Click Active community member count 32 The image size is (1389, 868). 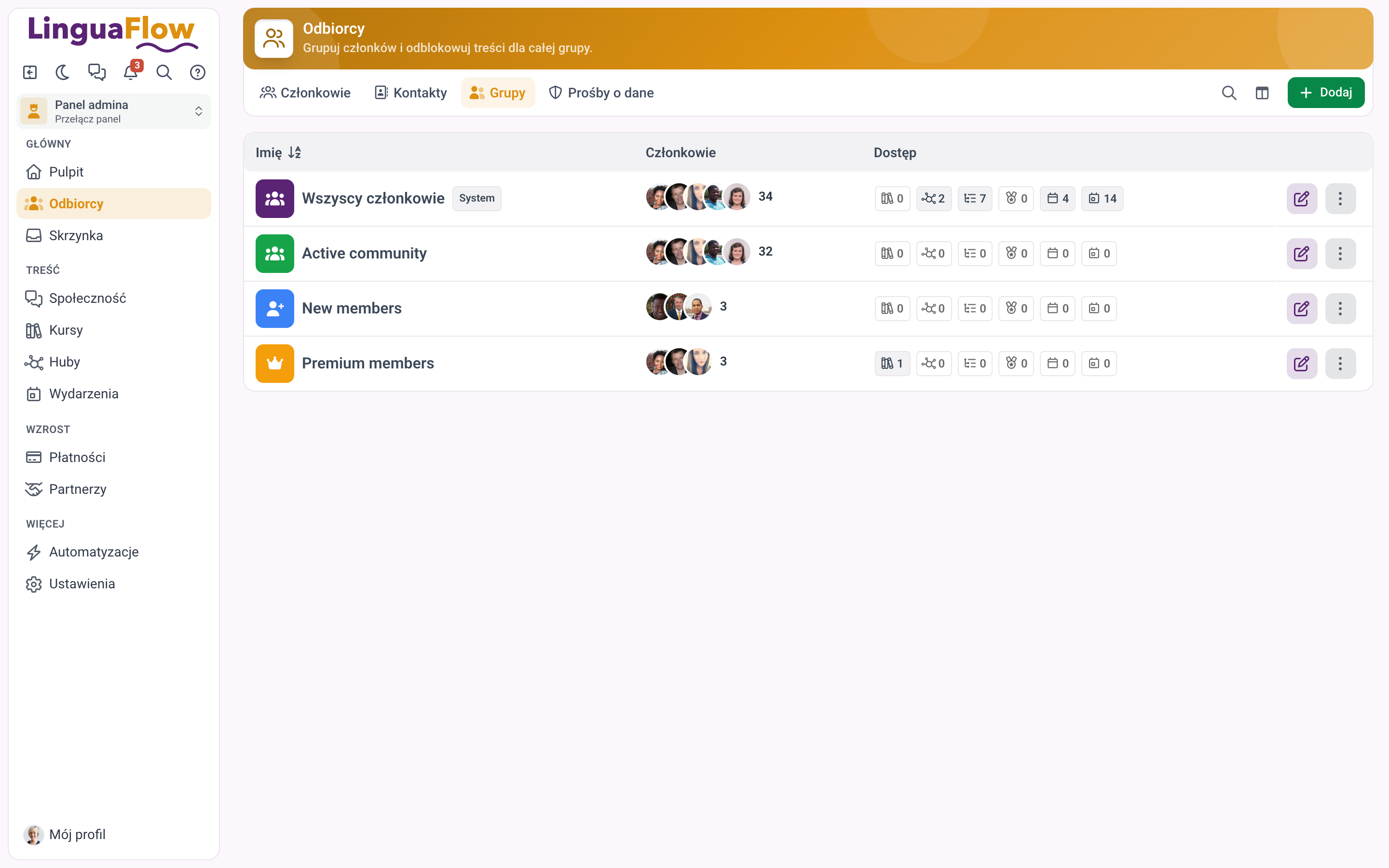click(765, 251)
